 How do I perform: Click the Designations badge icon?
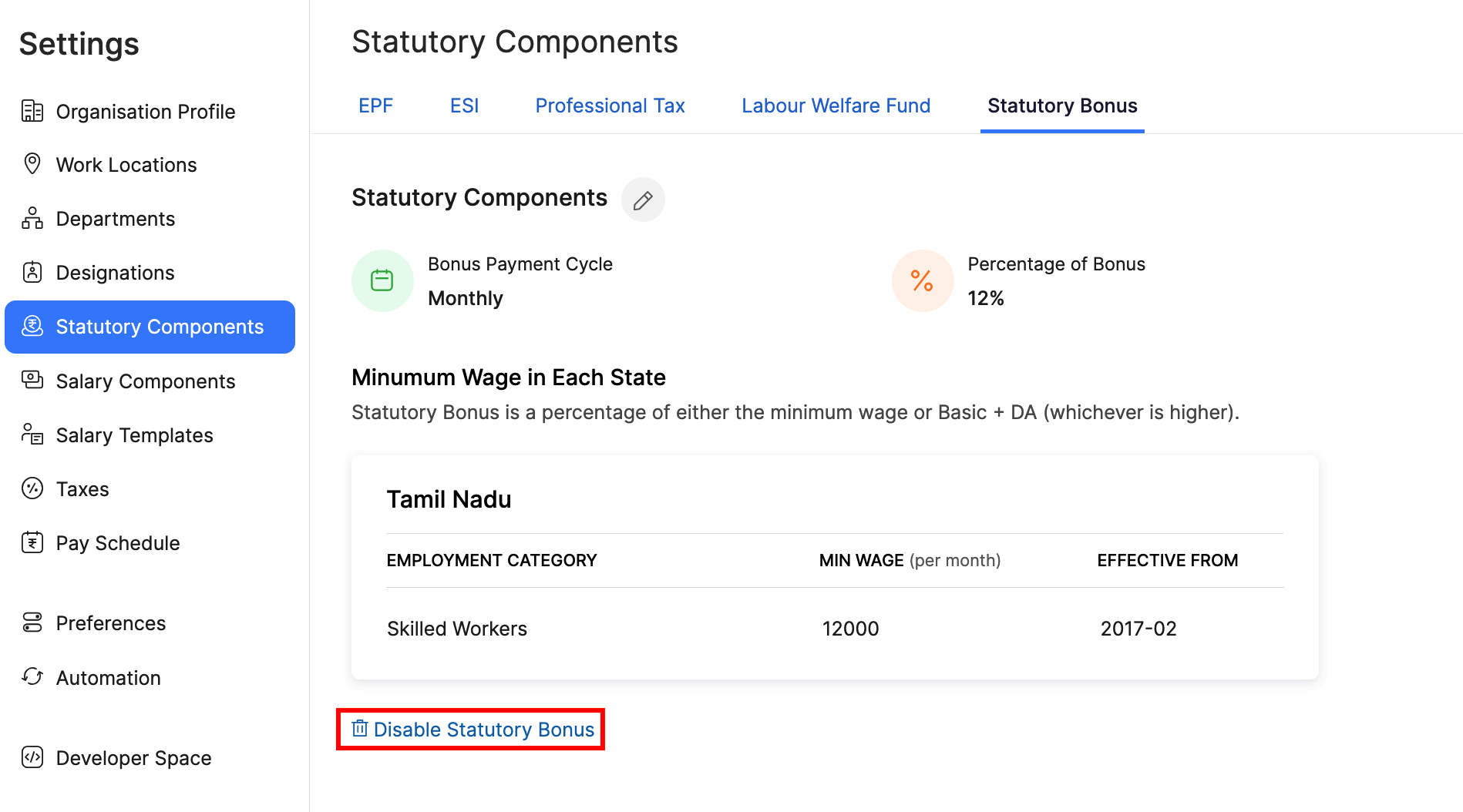coord(32,272)
